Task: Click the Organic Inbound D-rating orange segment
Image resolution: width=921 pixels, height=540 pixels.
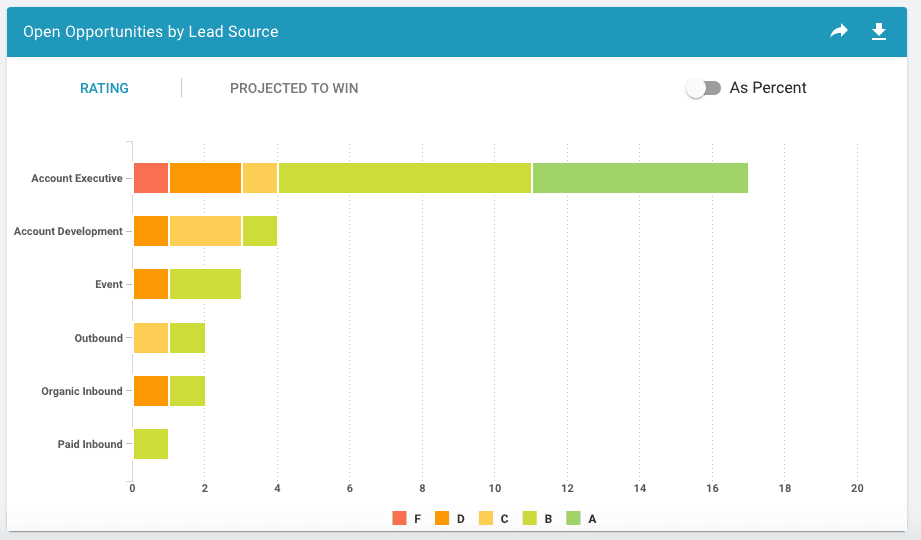Action: 151,391
